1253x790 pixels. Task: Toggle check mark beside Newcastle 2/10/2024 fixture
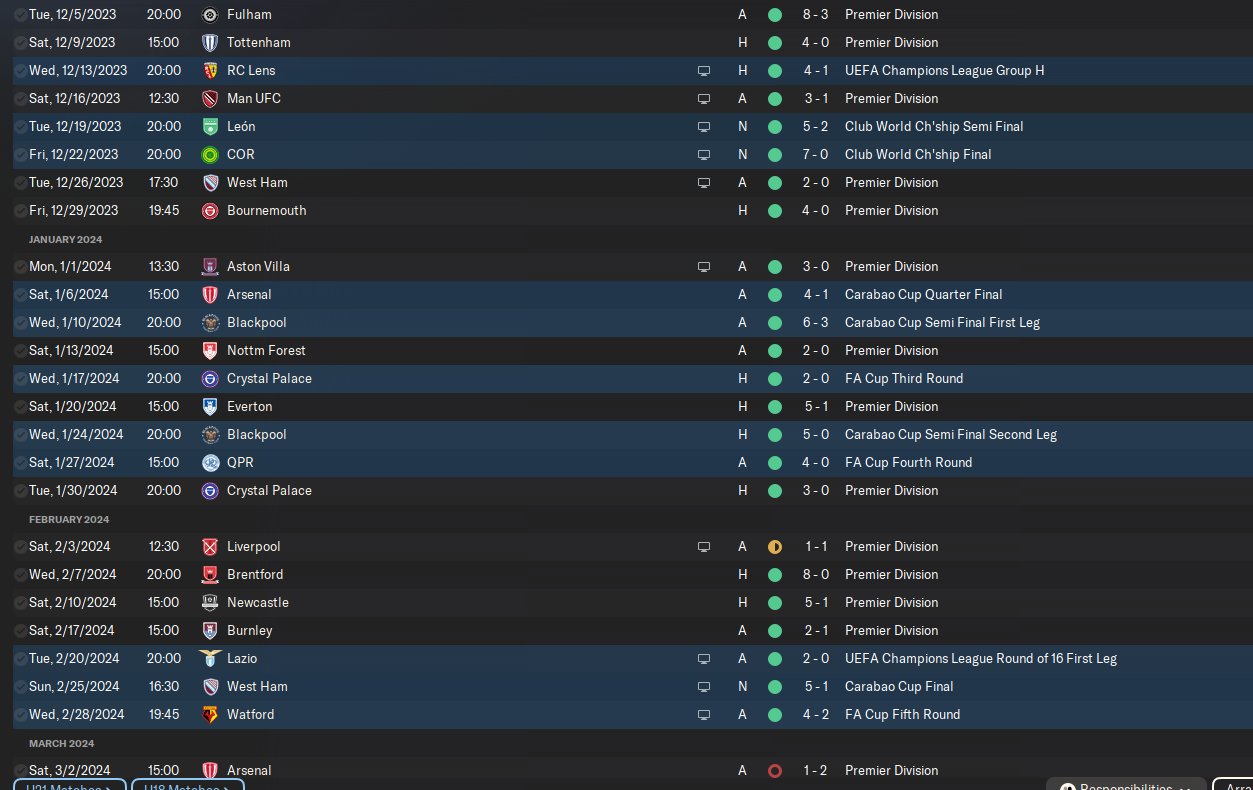(21, 603)
